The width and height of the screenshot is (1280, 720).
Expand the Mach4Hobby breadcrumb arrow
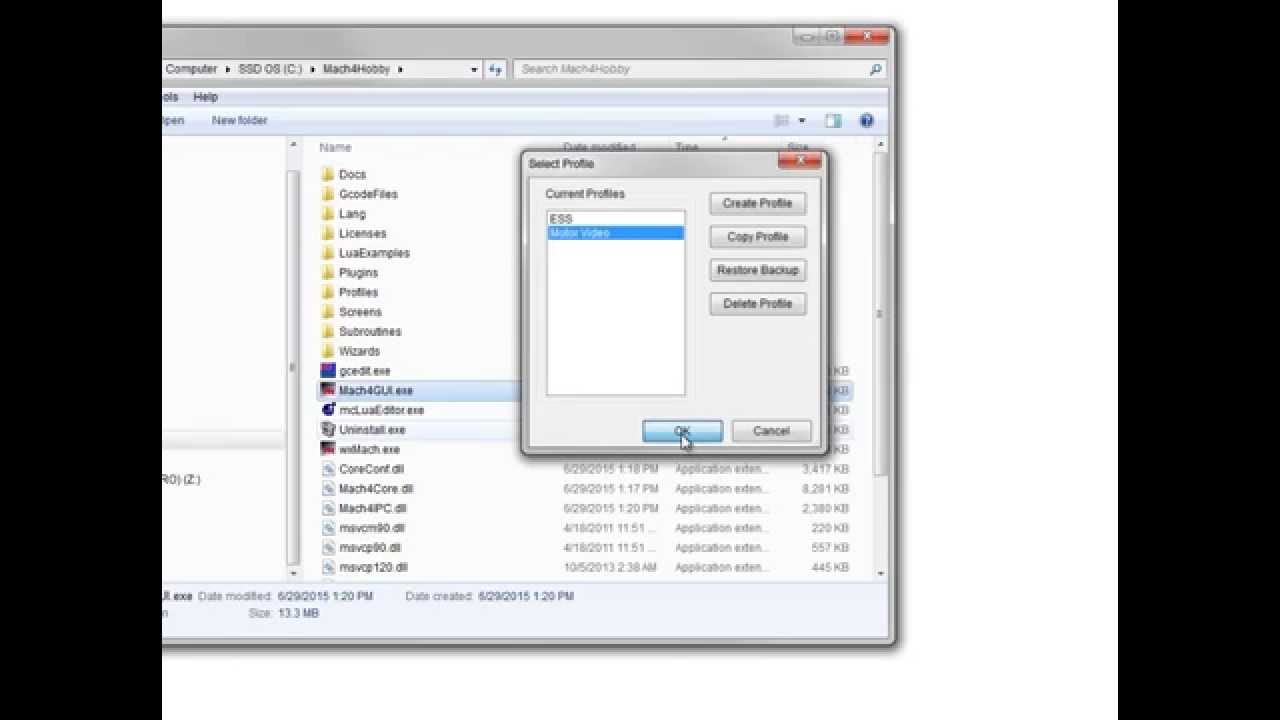(401, 69)
